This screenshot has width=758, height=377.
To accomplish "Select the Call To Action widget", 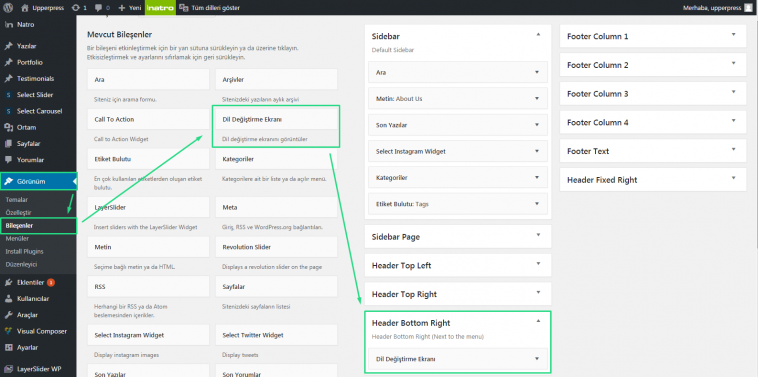I will coord(148,119).
